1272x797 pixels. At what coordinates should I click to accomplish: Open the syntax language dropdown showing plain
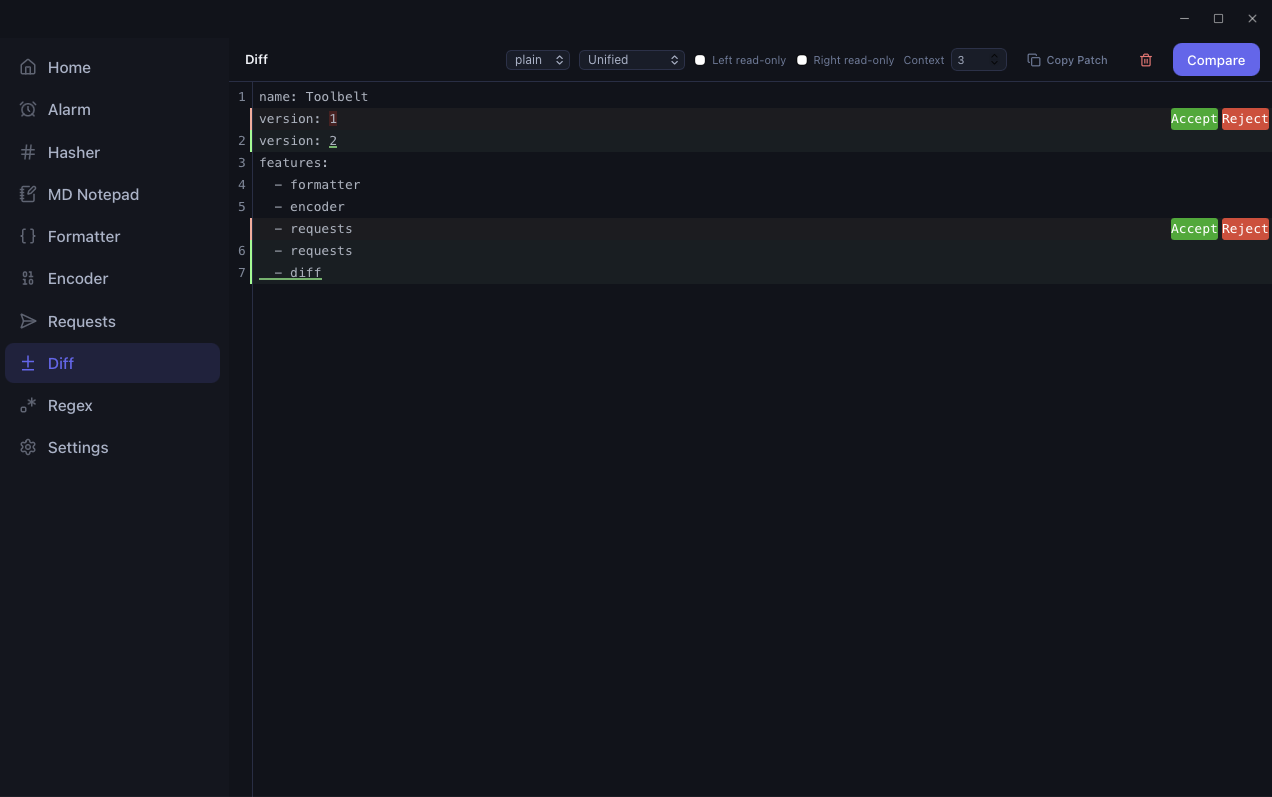tap(537, 59)
